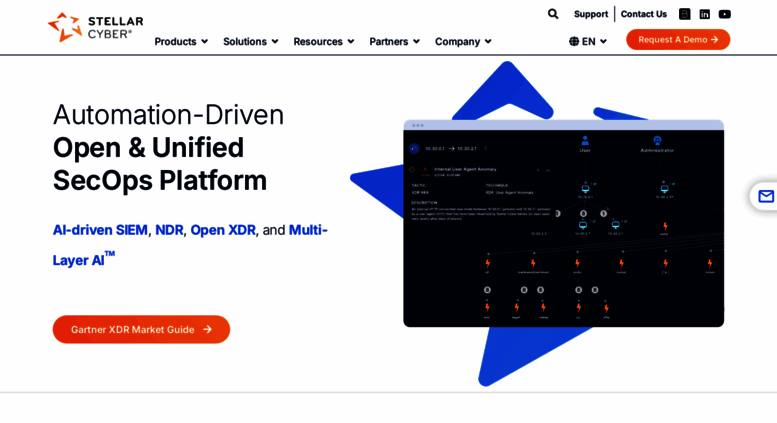Expand the Resources menu
This screenshot has width=777, height=423.
click(324, 42)
